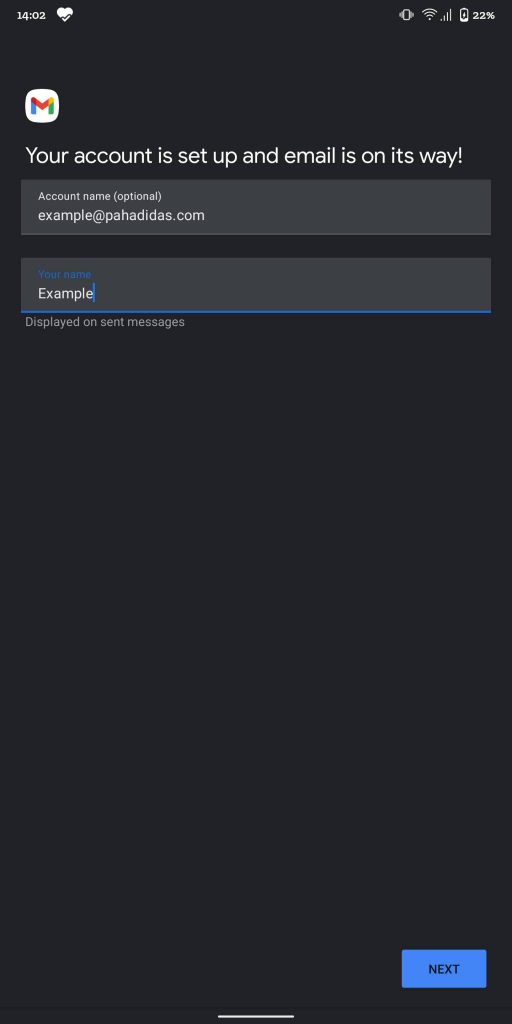Tap the 14:02 clock in status bar

pos(31,15)
